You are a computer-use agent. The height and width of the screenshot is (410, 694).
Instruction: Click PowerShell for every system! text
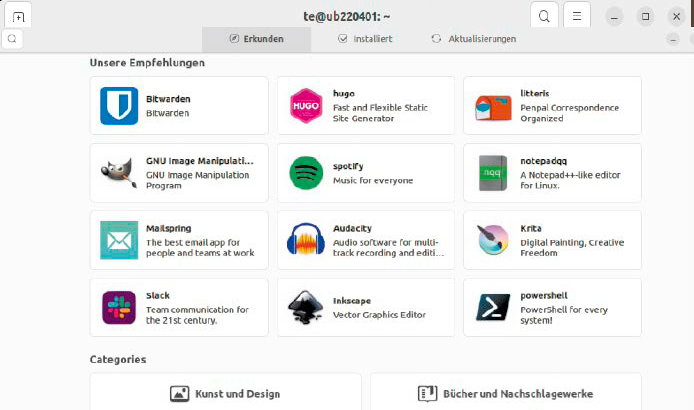point(564,315)
